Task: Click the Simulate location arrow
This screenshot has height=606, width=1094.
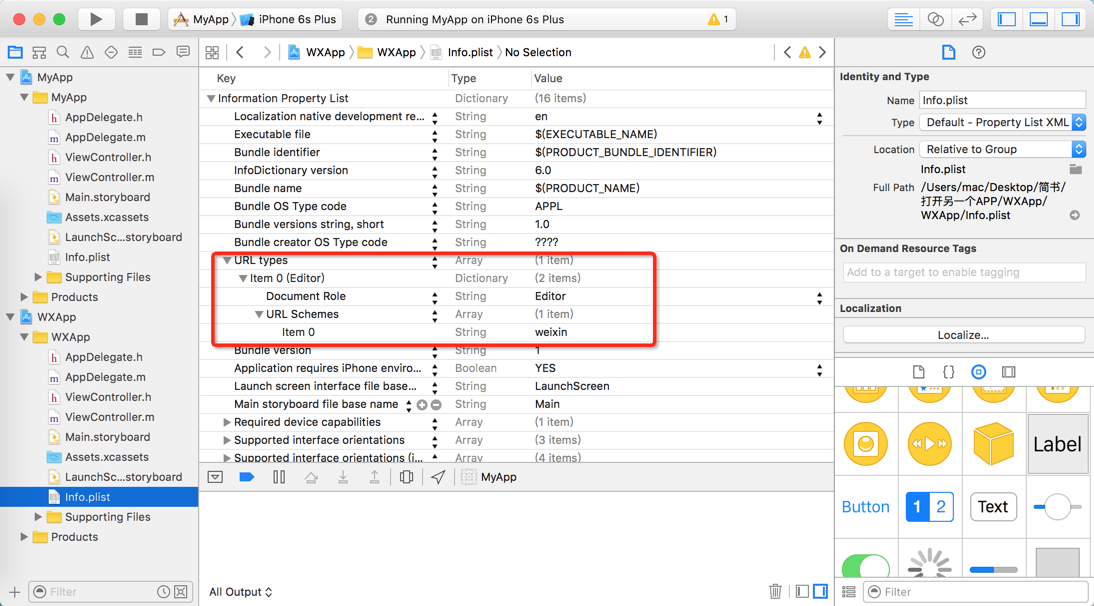Action: coord(437,477)
